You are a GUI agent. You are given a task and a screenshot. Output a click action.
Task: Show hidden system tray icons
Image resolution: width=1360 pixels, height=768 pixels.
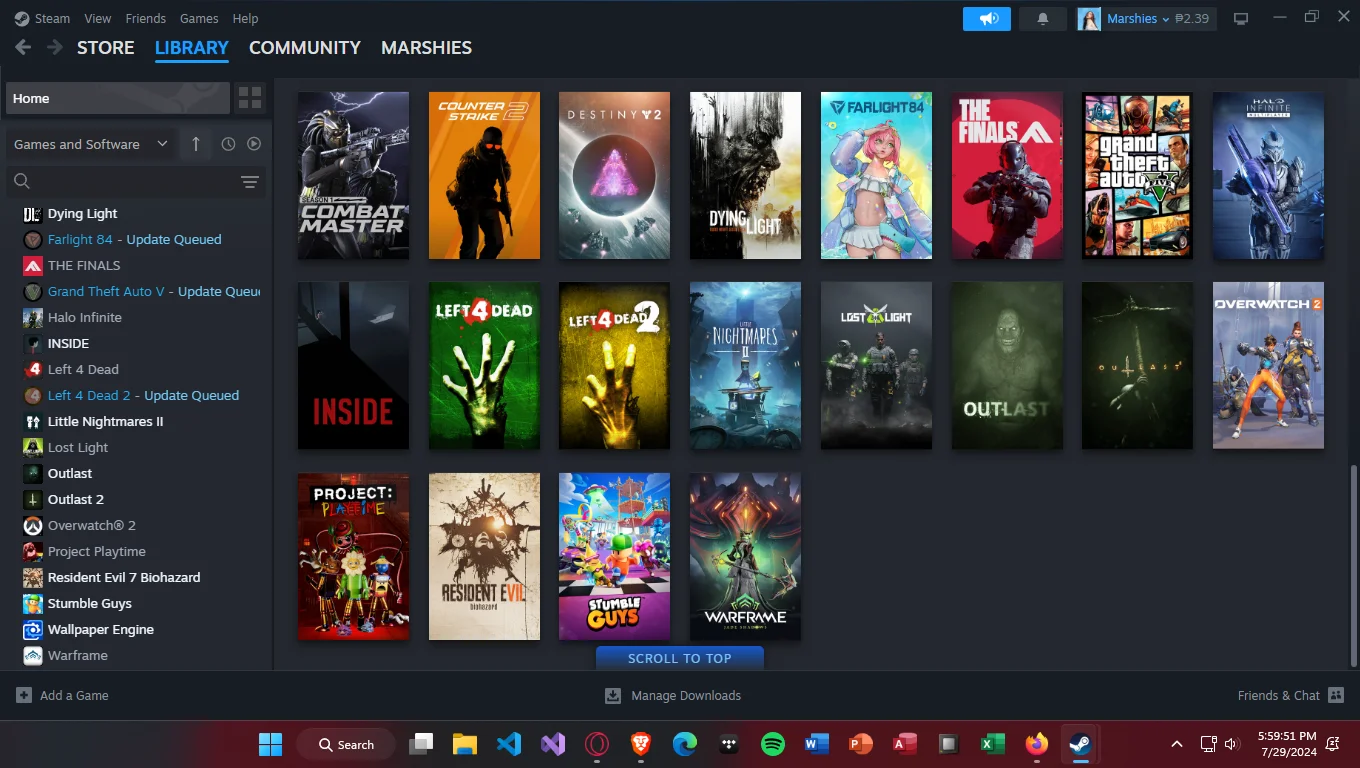[1177, 744]
